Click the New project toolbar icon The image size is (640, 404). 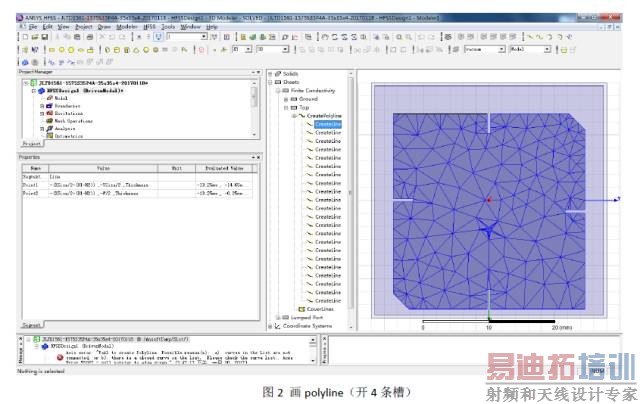pos(25,37)
